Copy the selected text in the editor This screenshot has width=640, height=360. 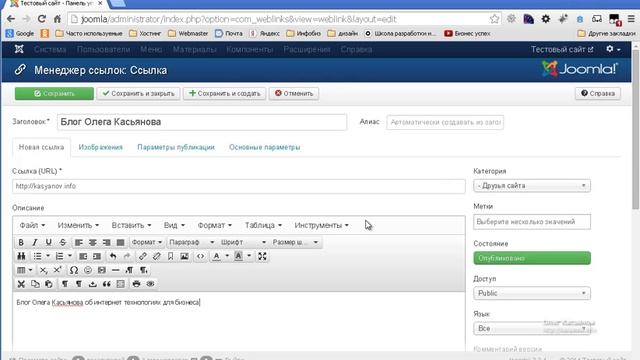[35, 284]
